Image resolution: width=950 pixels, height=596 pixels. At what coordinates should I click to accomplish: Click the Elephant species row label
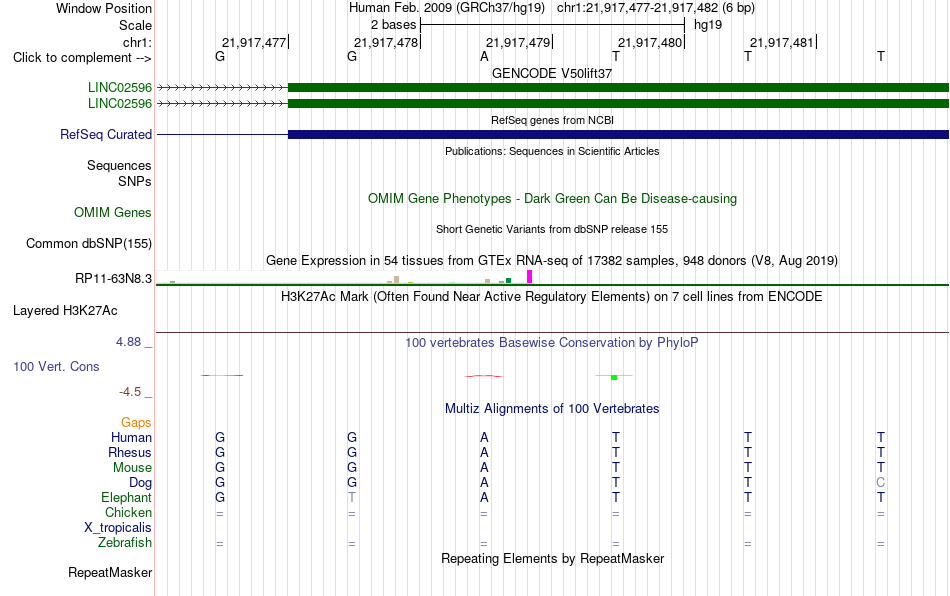127,497
